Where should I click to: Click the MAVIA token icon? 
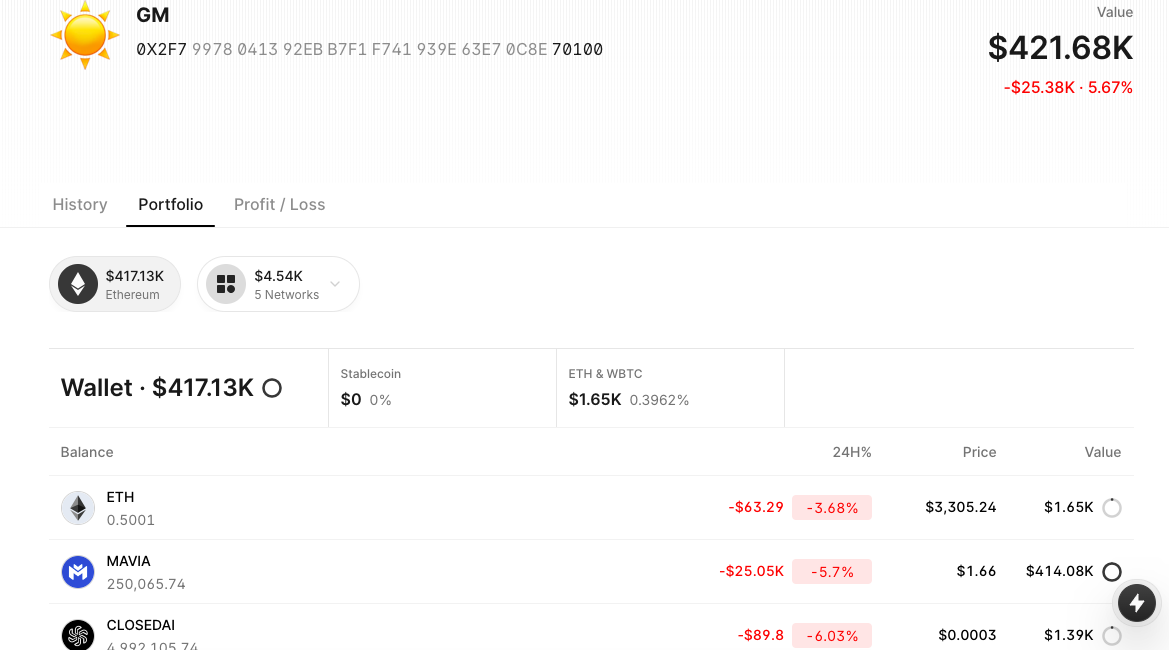coord(78,572)
